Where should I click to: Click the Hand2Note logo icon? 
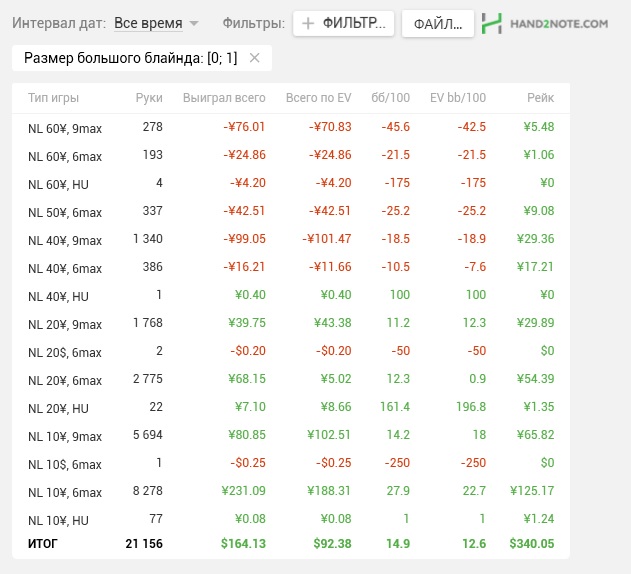491,23
